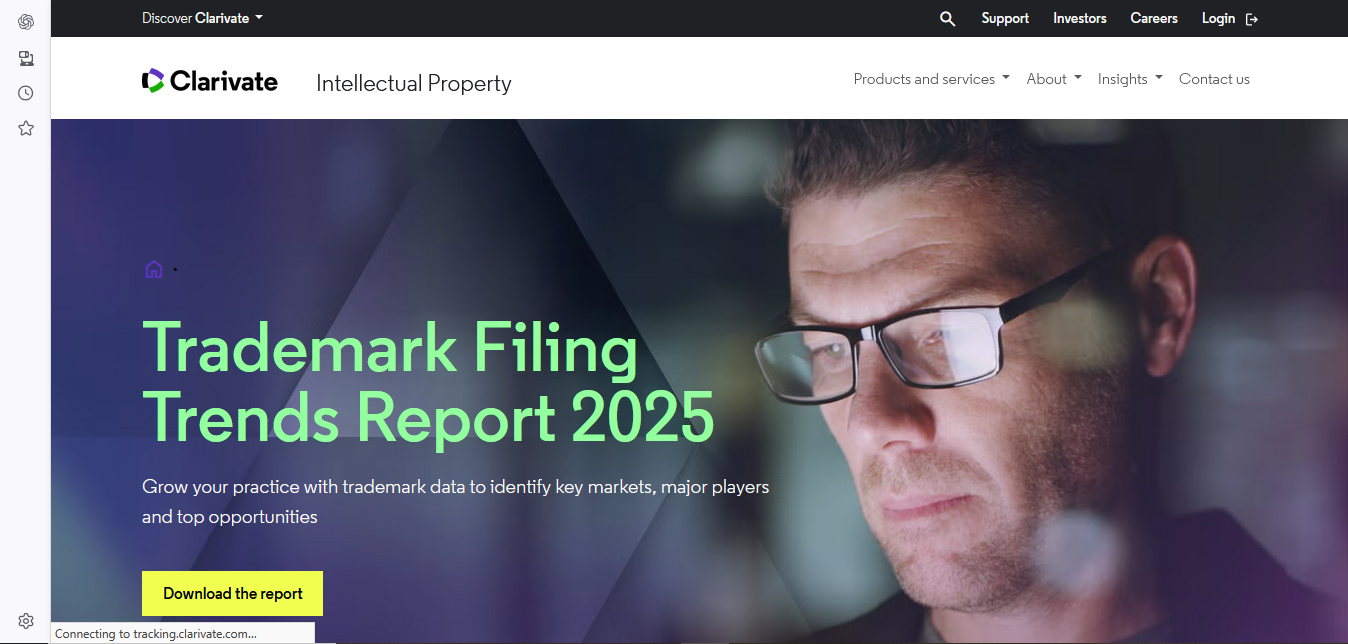Screen dimensions: 1348x644
Task: Click the favorites star sidebar icon
Action: click(x=26, y=128)
